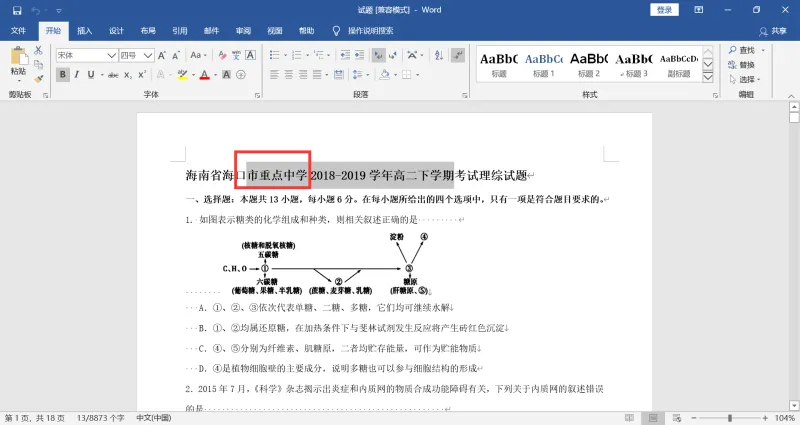Click the Copy icon in clipboard group

(38, 65)
